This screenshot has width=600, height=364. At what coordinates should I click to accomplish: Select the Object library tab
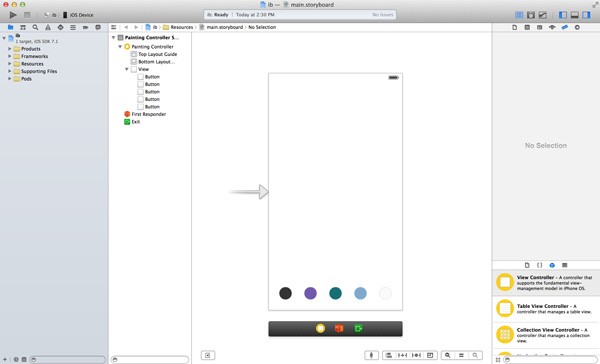click(x=552, y=265)
